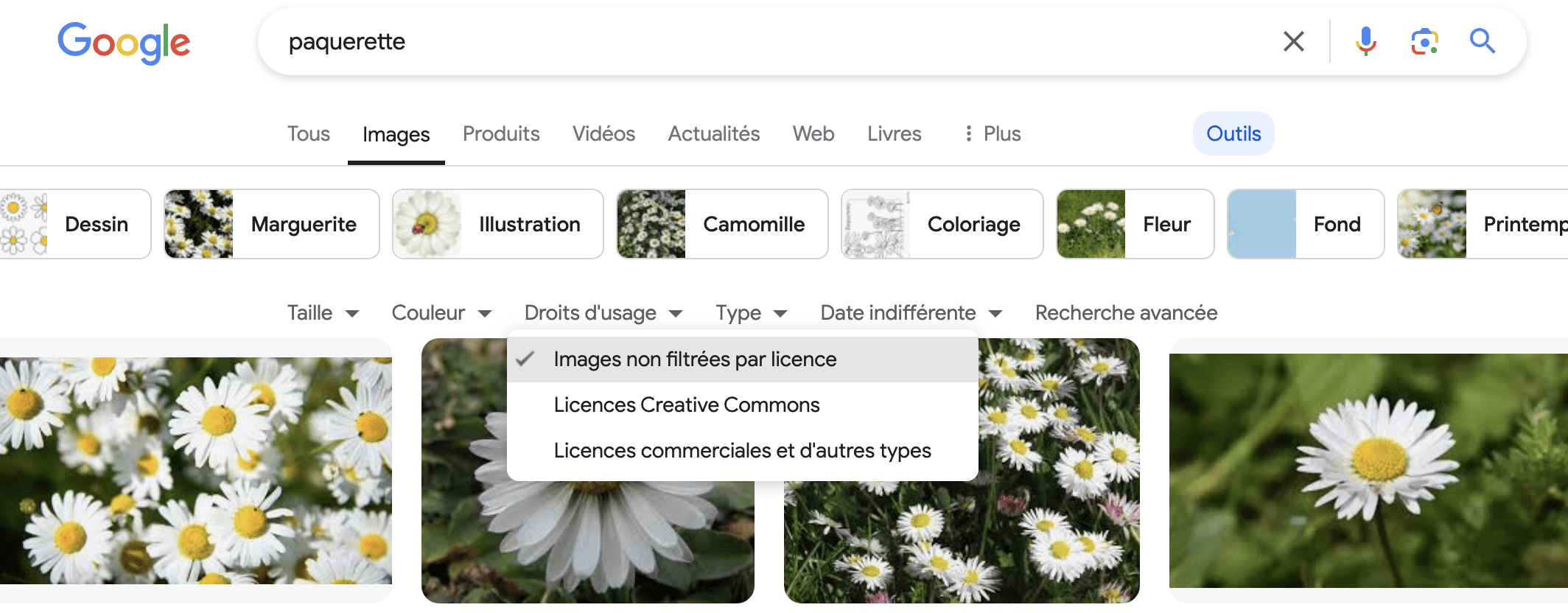Image resolution: width=1568 pixels, height=613 pixels.
Task: Open the daisy field photo result on the left
Action: (196, 471)
